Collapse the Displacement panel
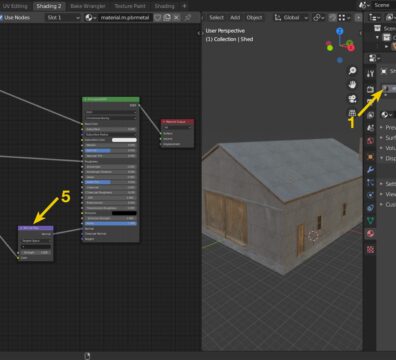Viewport: 396px width, 360px height. point(388,158)
